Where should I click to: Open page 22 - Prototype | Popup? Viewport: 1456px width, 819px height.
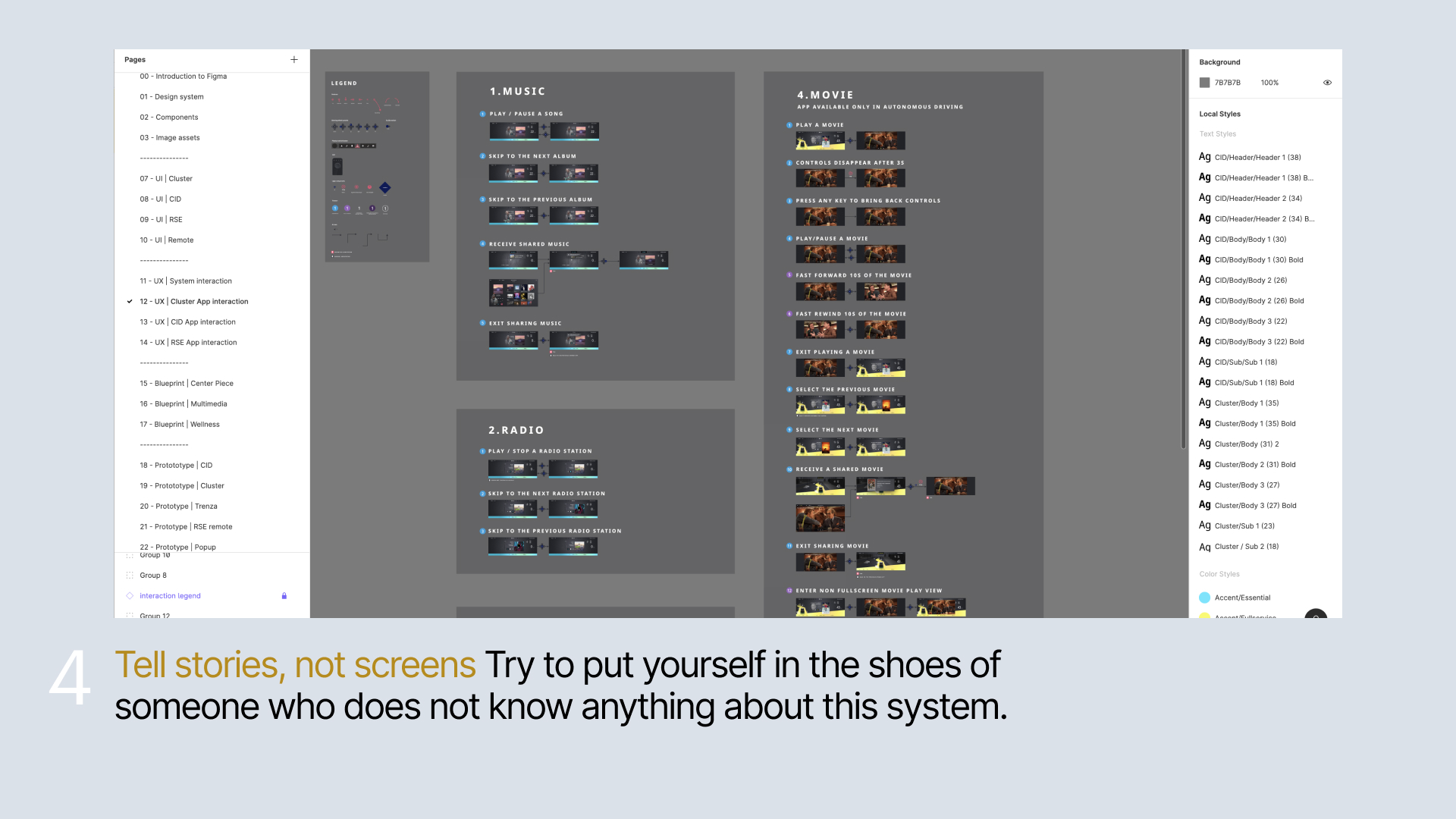177,547
